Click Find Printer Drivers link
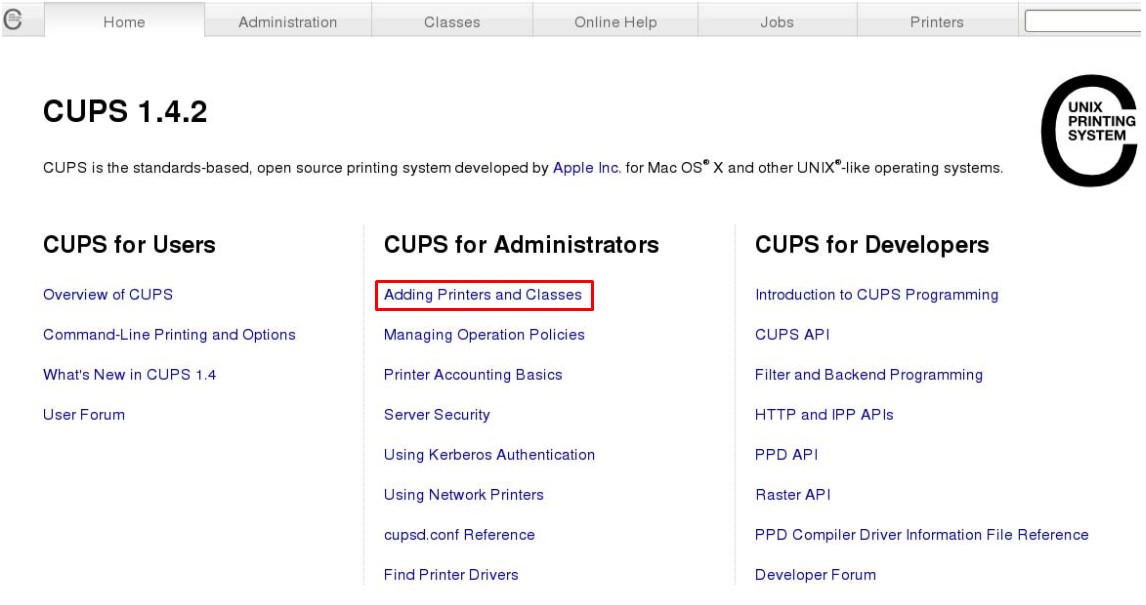The width and height of the screenshot is (1146, 605). coord(451,575)
